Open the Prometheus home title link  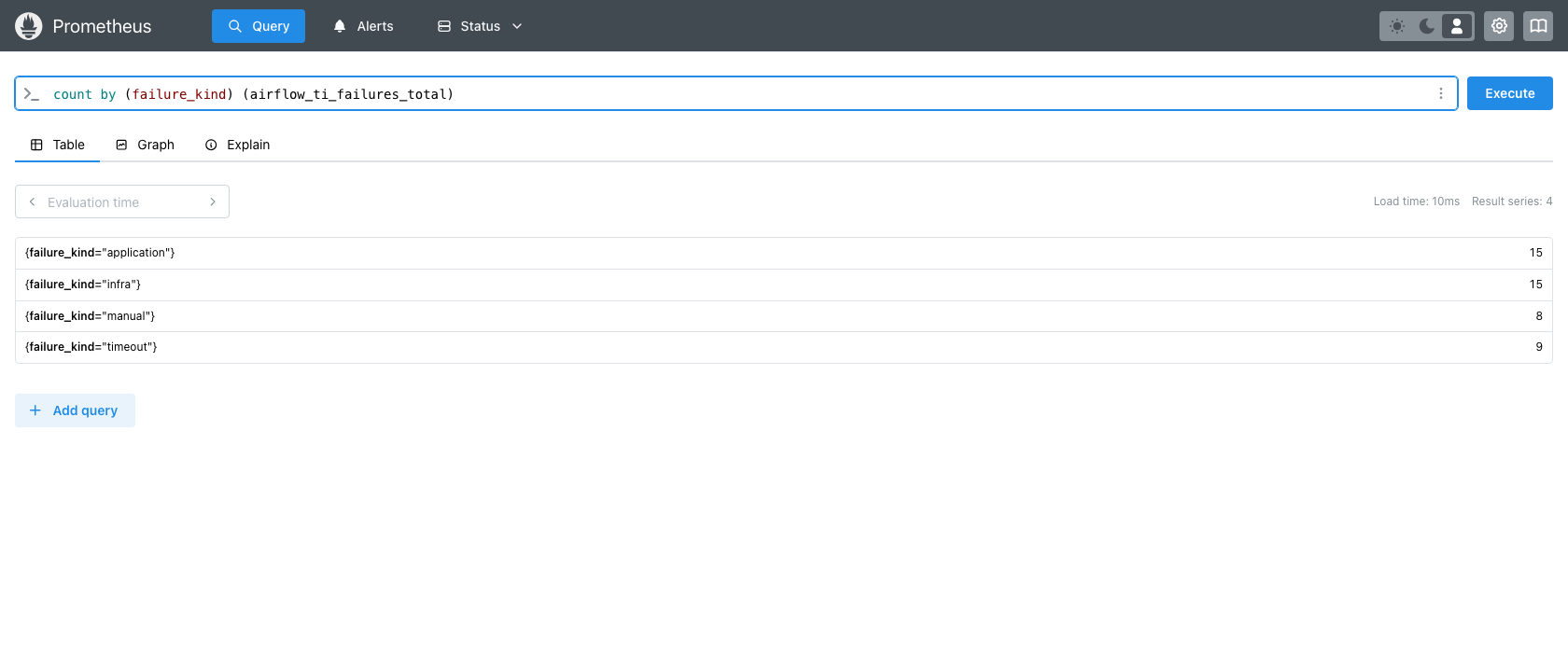coord(102,26)
